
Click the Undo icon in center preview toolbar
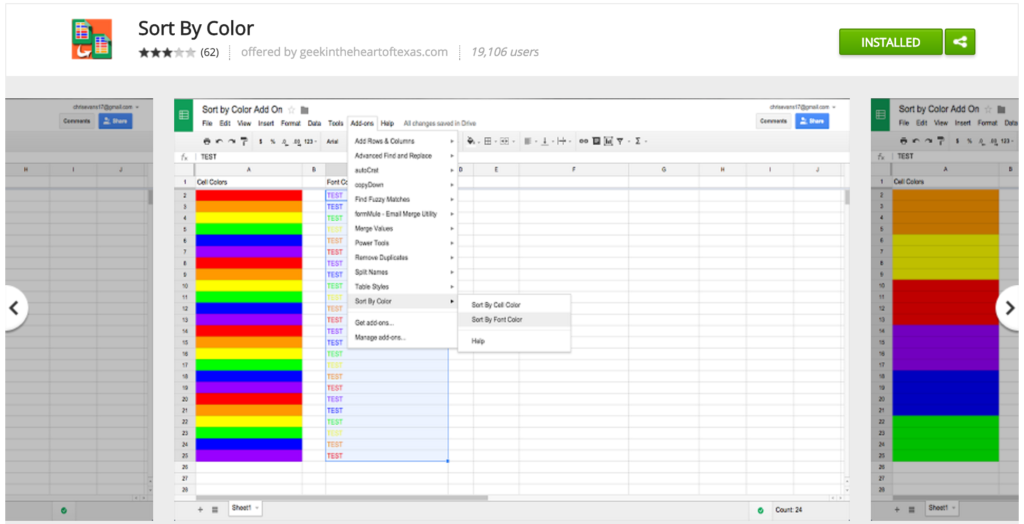[219, 141]
